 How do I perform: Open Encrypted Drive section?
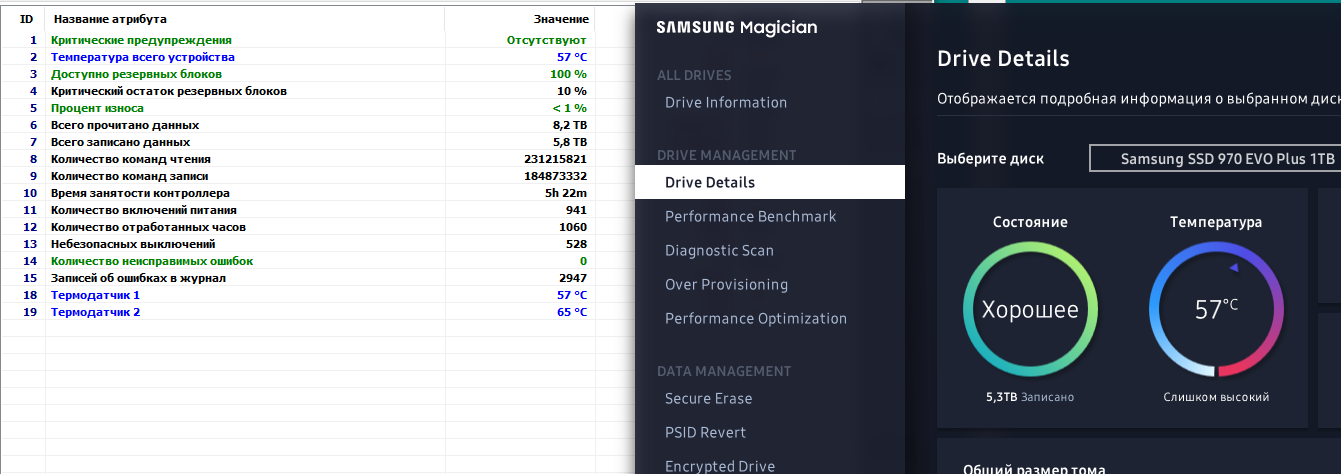[719, 465]
